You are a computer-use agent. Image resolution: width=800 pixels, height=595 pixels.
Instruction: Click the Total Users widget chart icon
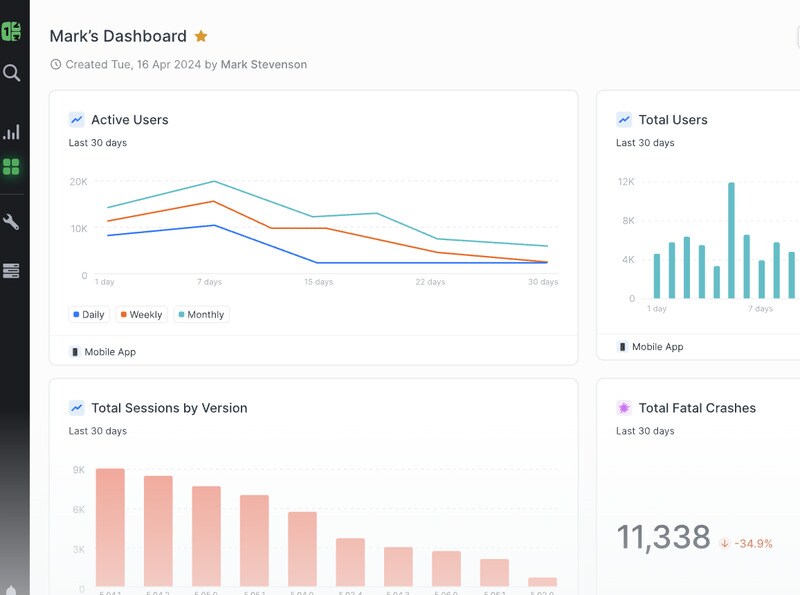click(x=624, y=120)
